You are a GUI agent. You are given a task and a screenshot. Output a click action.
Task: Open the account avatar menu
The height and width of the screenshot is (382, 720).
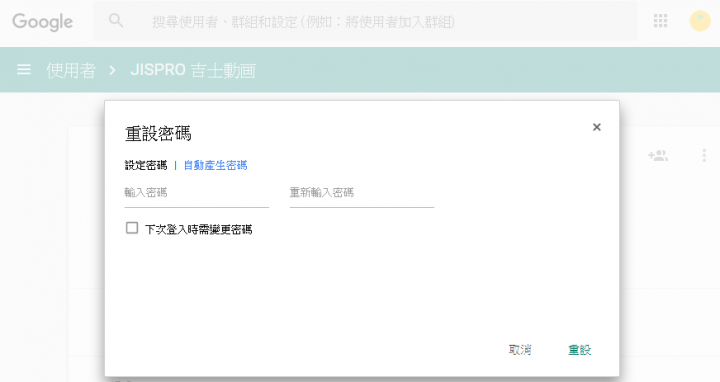pos(700,21)
